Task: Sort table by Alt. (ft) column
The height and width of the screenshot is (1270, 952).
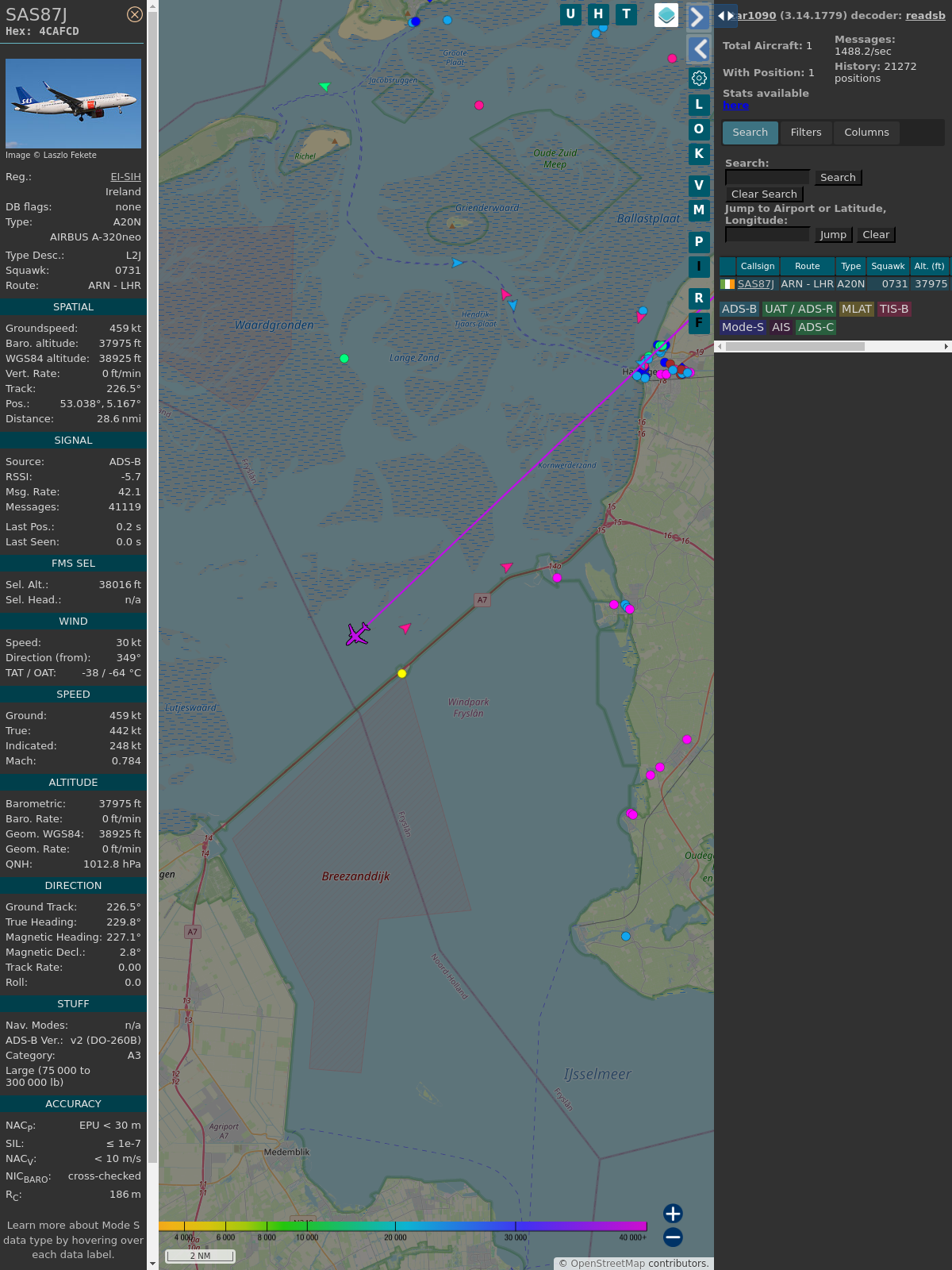Action: click(x=929, y=266)
